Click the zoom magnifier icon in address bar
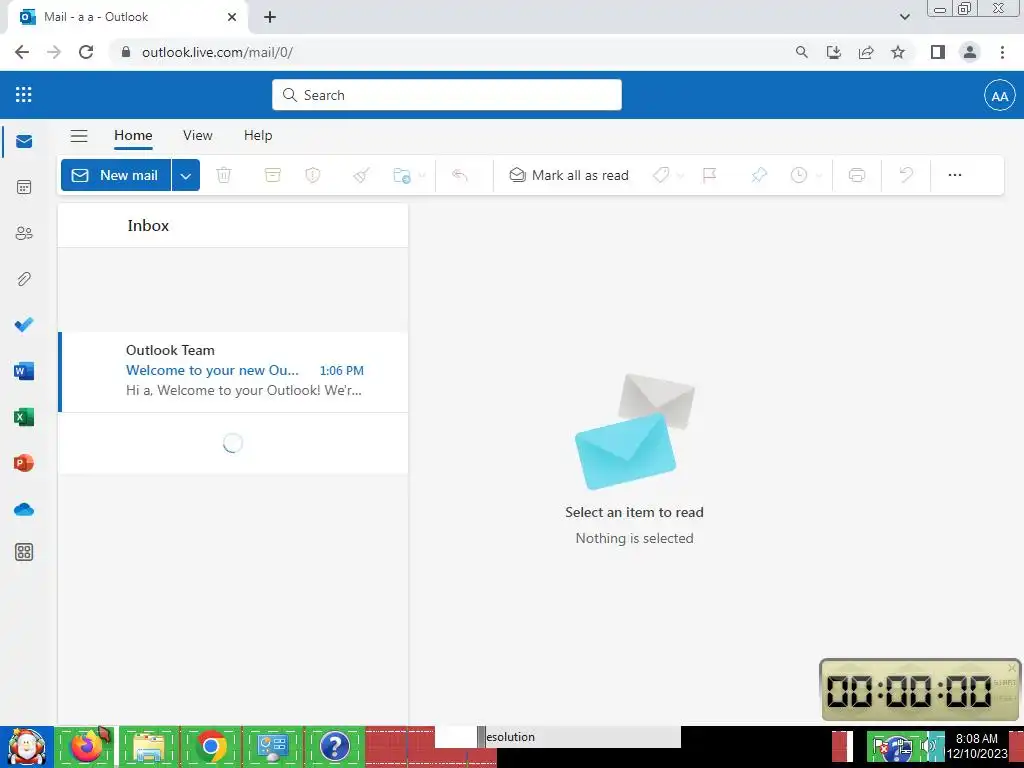Image resolution: width=1024 pixels, height=768 pixels. tap(802, 52)
